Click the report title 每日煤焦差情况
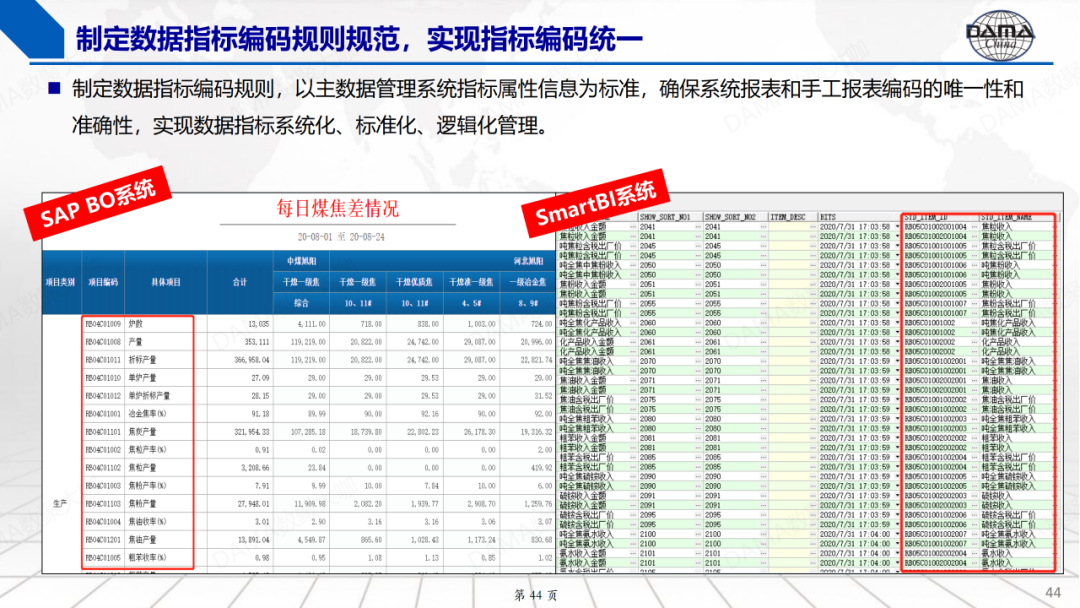The width and height of the screenshot is (1080, 608). (x=338, y=208)
